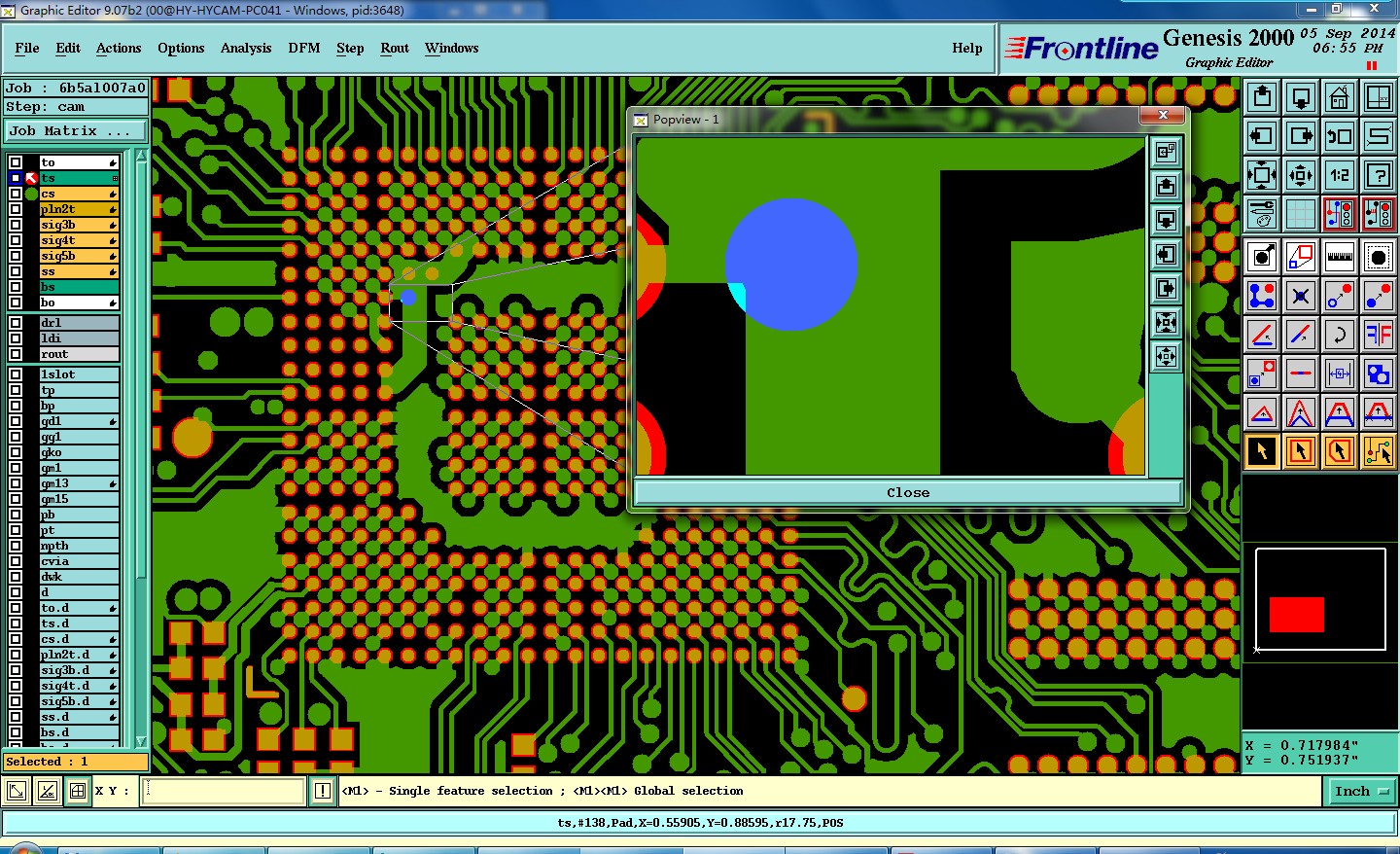Click the 1:2 zoom ratio icon
This screenshot has height=854, width=1400.
[x=1340, y=175]
